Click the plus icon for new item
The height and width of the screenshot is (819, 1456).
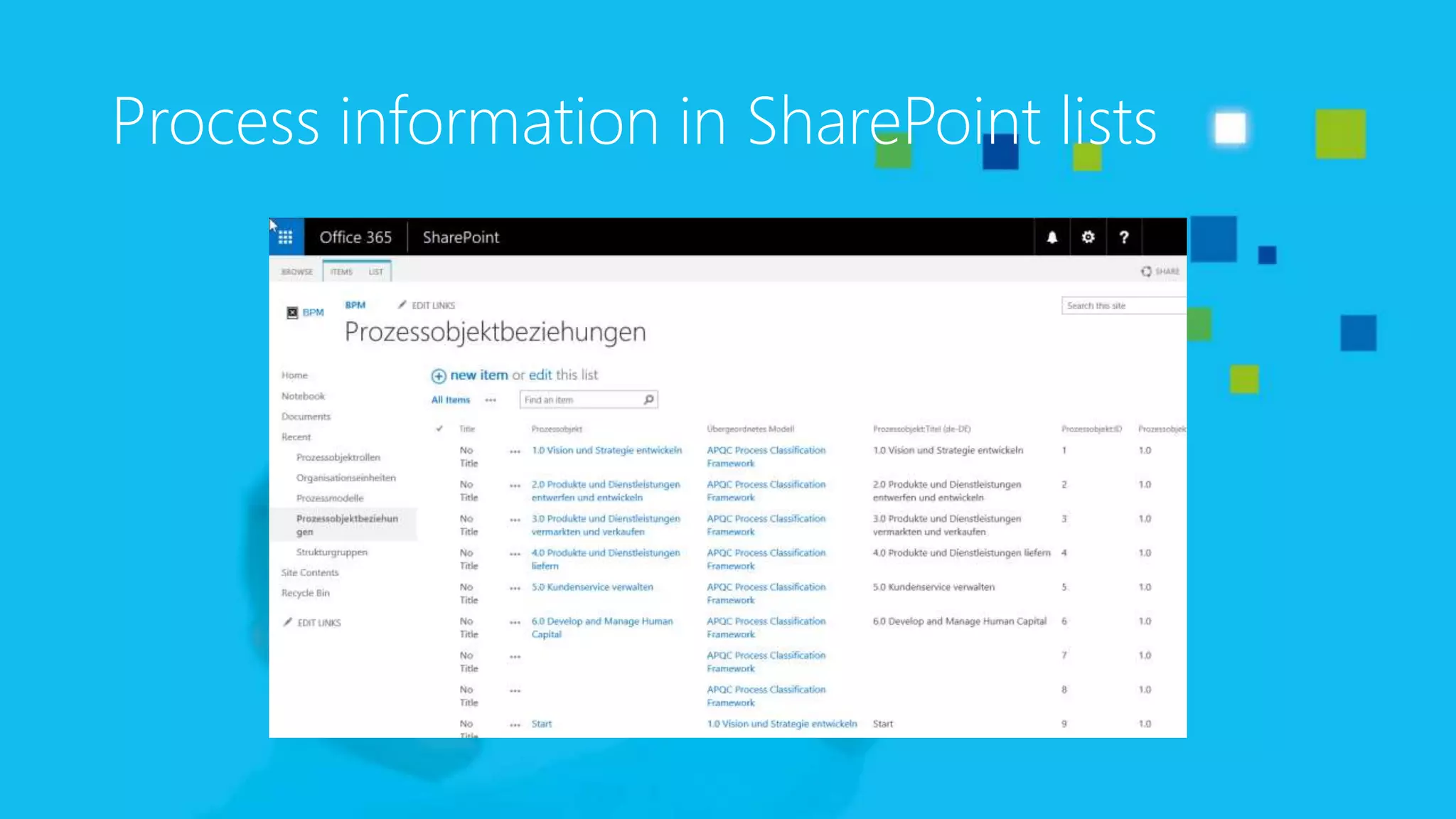pyautogui.click(x=439, y=376)
